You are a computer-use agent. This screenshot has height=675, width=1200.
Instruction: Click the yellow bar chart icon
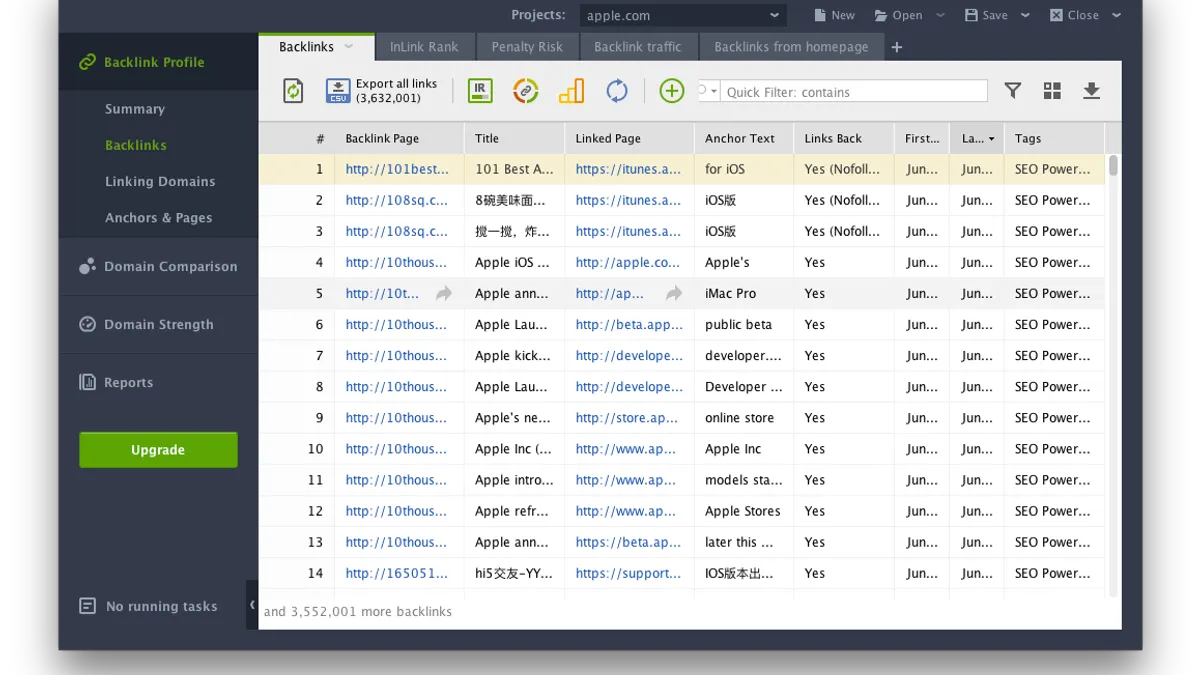571,91
